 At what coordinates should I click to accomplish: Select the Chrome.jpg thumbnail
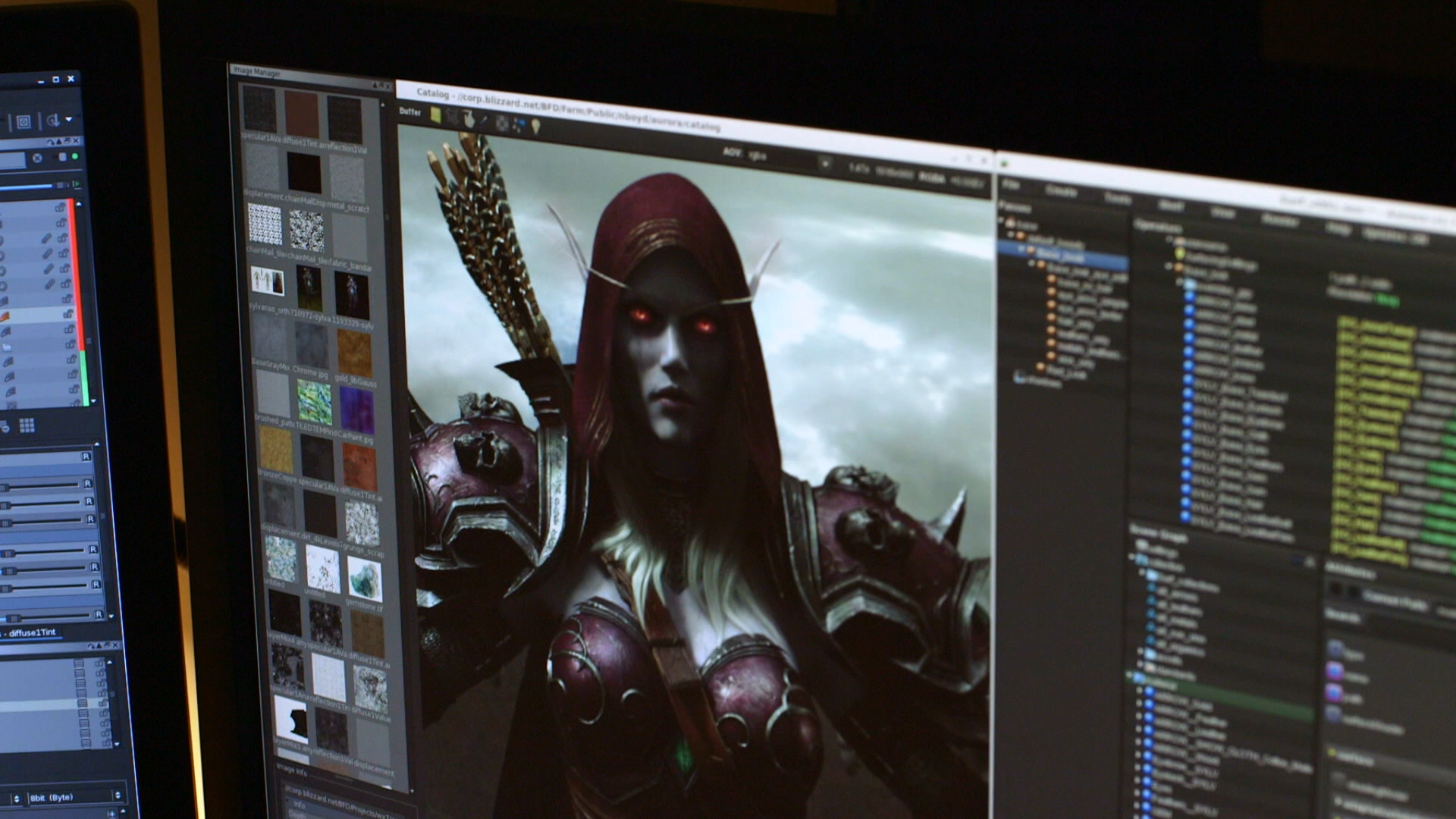[312, 344]
